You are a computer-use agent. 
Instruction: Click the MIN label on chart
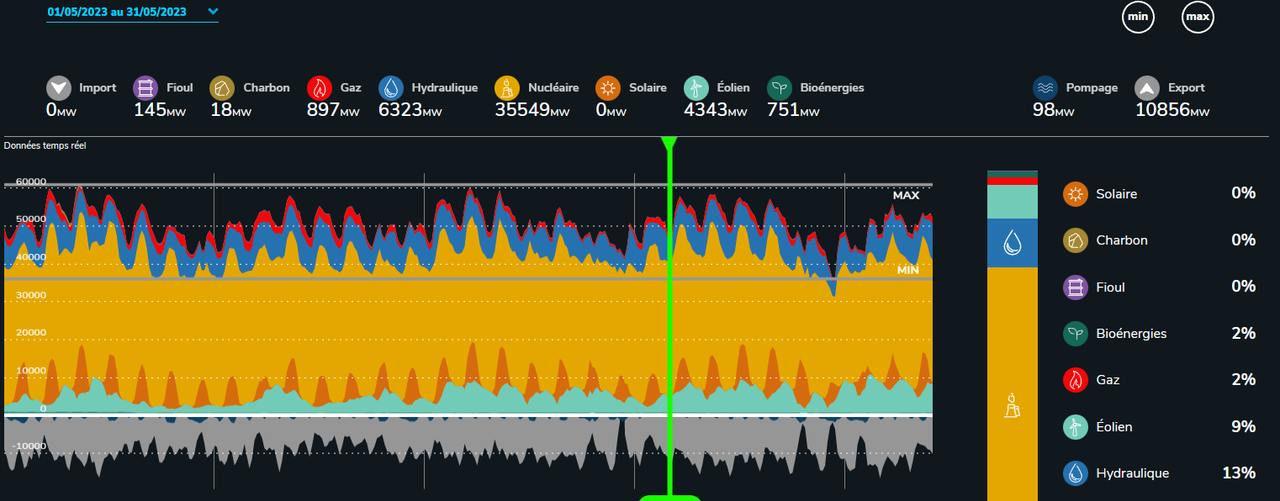[908, 270]
